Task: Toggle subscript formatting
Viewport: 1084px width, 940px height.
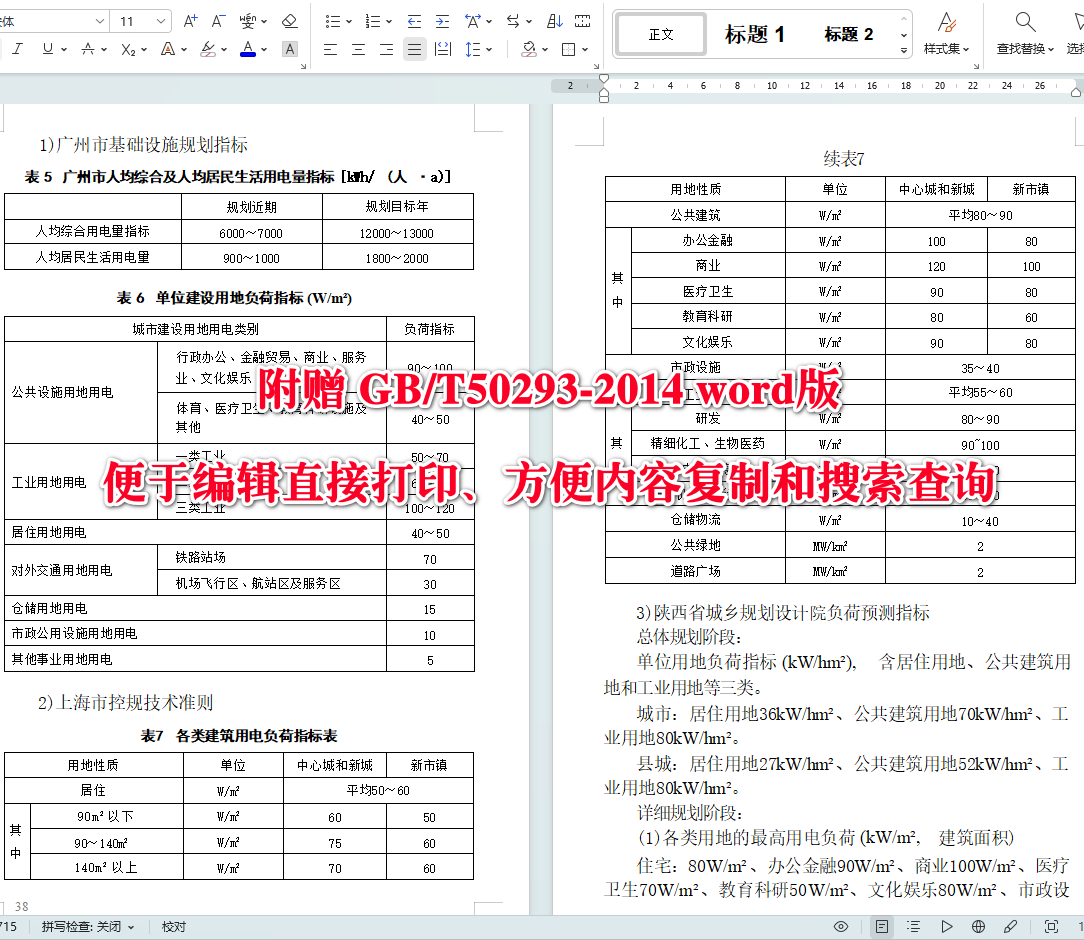Action: pyautogui.click(x=125, y=48)
